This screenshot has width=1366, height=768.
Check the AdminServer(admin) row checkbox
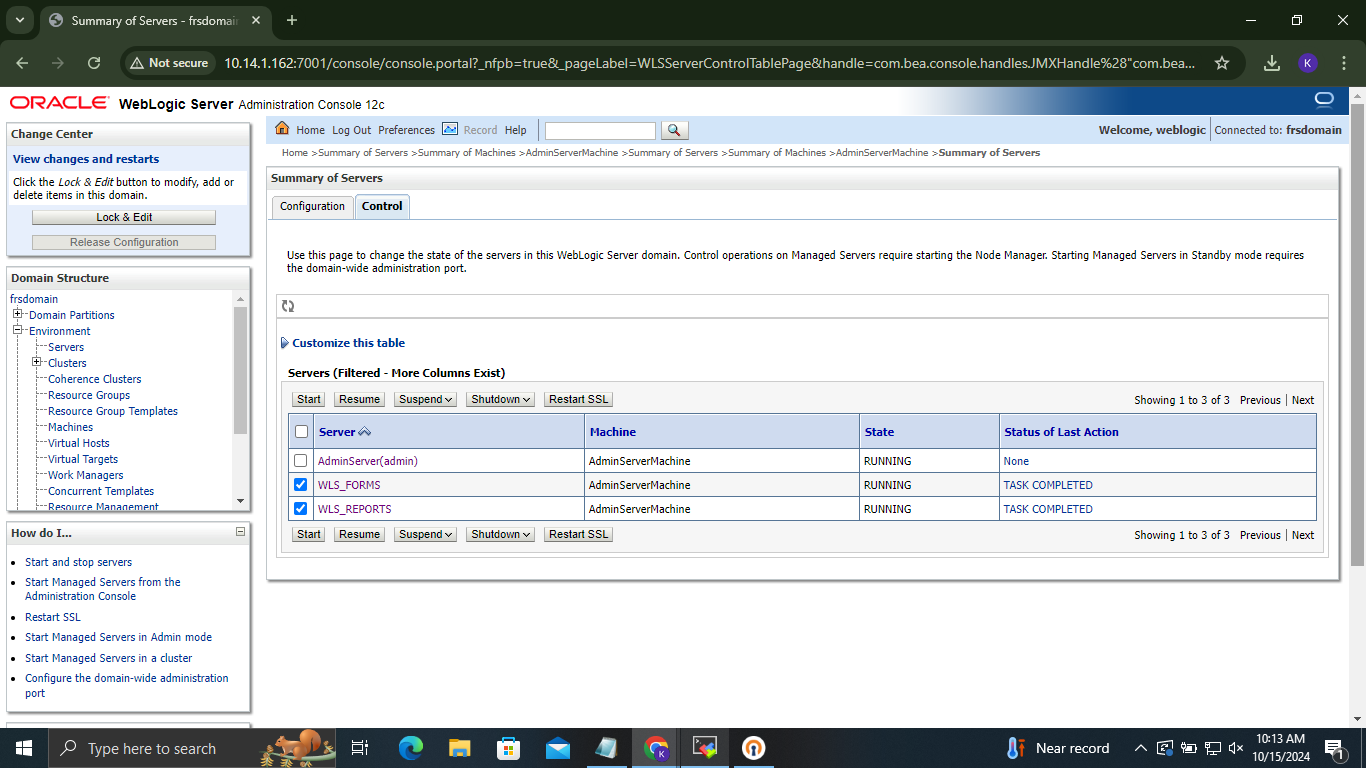301,461
